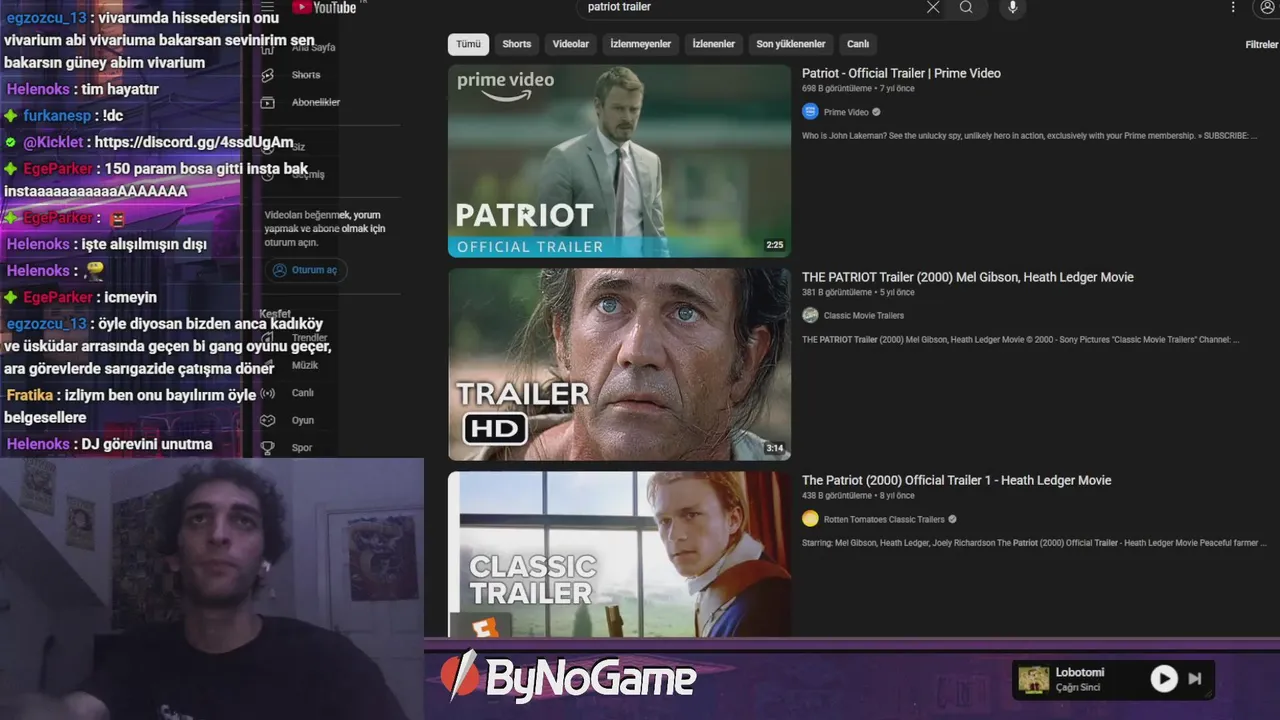Click the 3:14 duration badge
This screenshot has width=1280, height=720.
775,448
